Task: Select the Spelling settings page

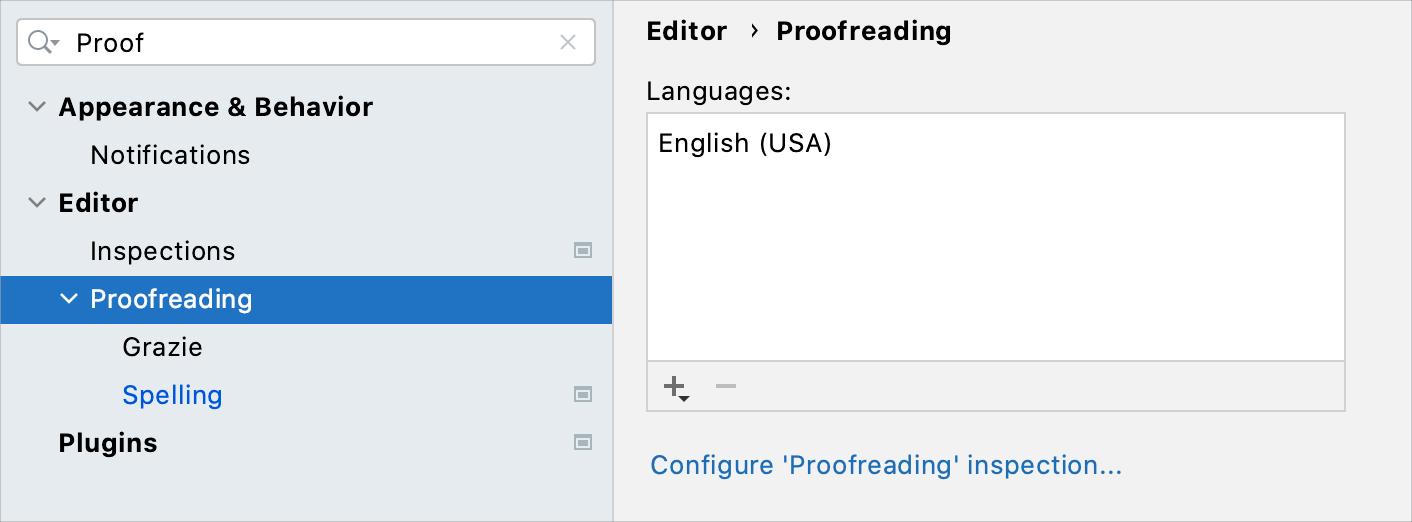Action: pos(172,395)
